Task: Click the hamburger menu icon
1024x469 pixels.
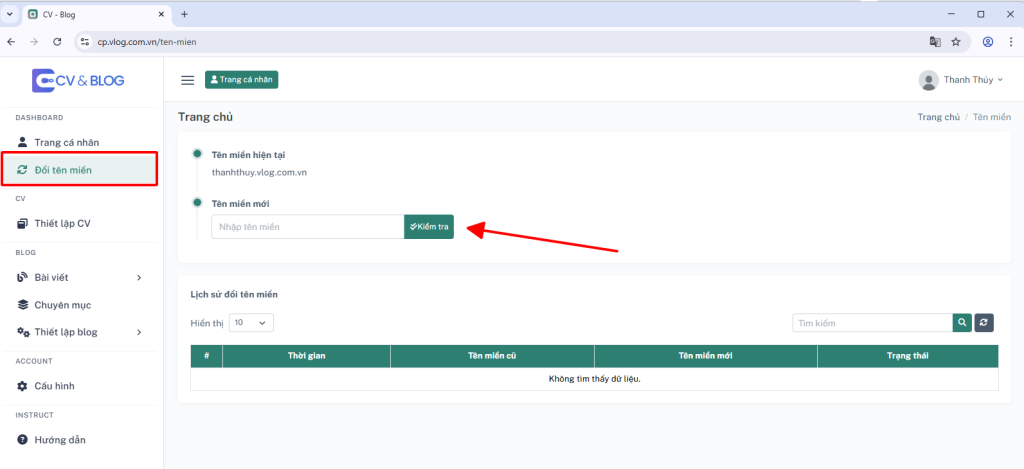Action: coord(187,80)
